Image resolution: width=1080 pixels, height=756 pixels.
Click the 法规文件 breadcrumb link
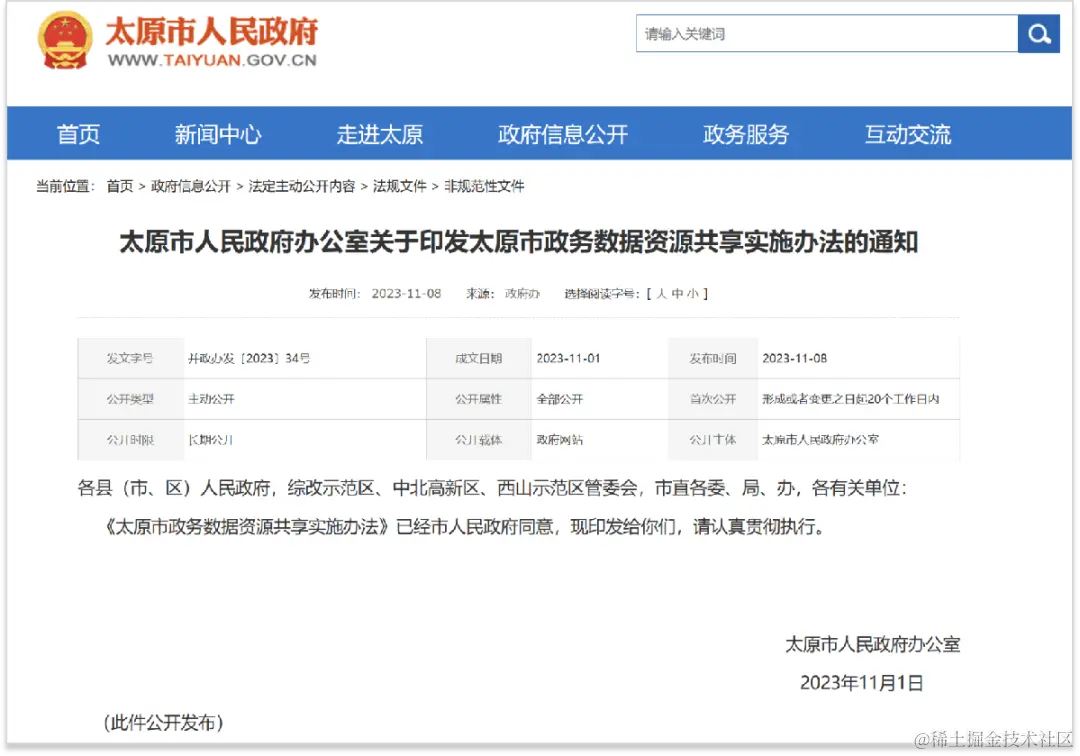[400, 185]
